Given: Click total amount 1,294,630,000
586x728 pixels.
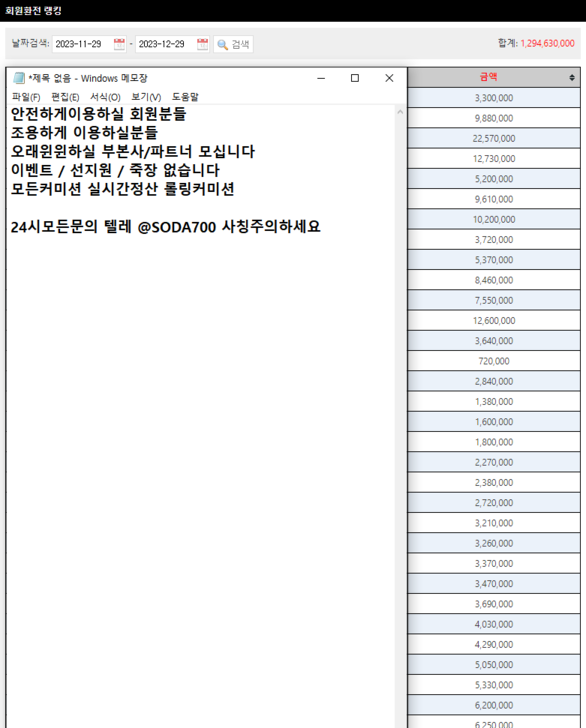Looking at the screenshot, I should point(547,44).
